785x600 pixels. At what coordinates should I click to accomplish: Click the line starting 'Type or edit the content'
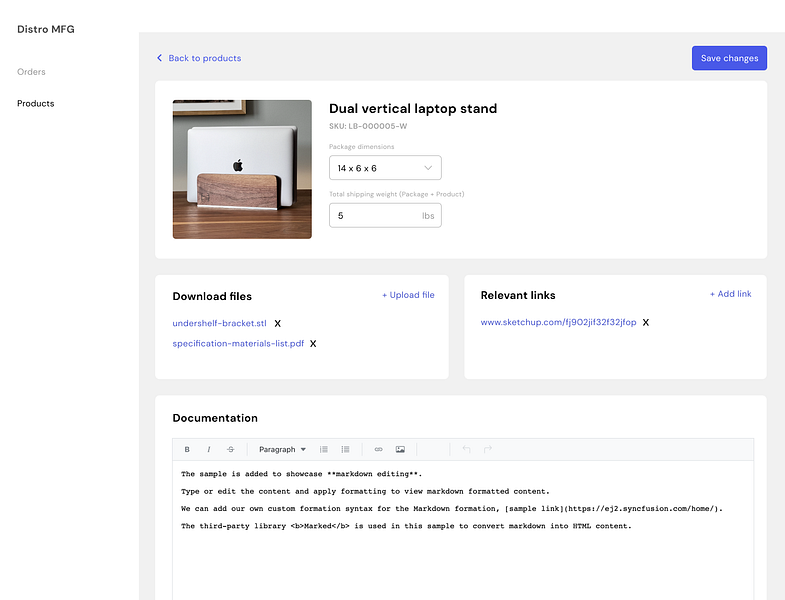(x=365, y=491)
